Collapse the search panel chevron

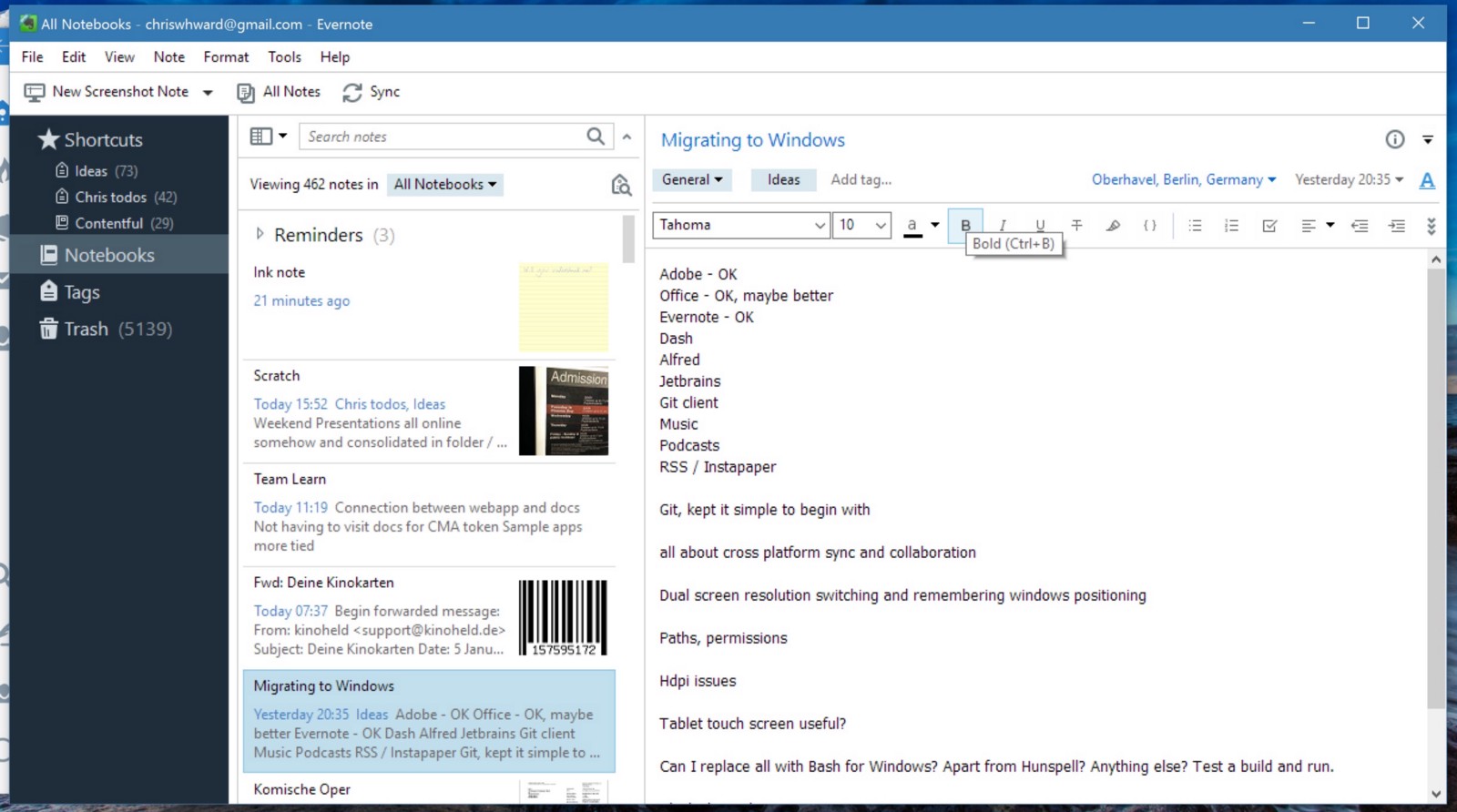[x=627, y=137]
